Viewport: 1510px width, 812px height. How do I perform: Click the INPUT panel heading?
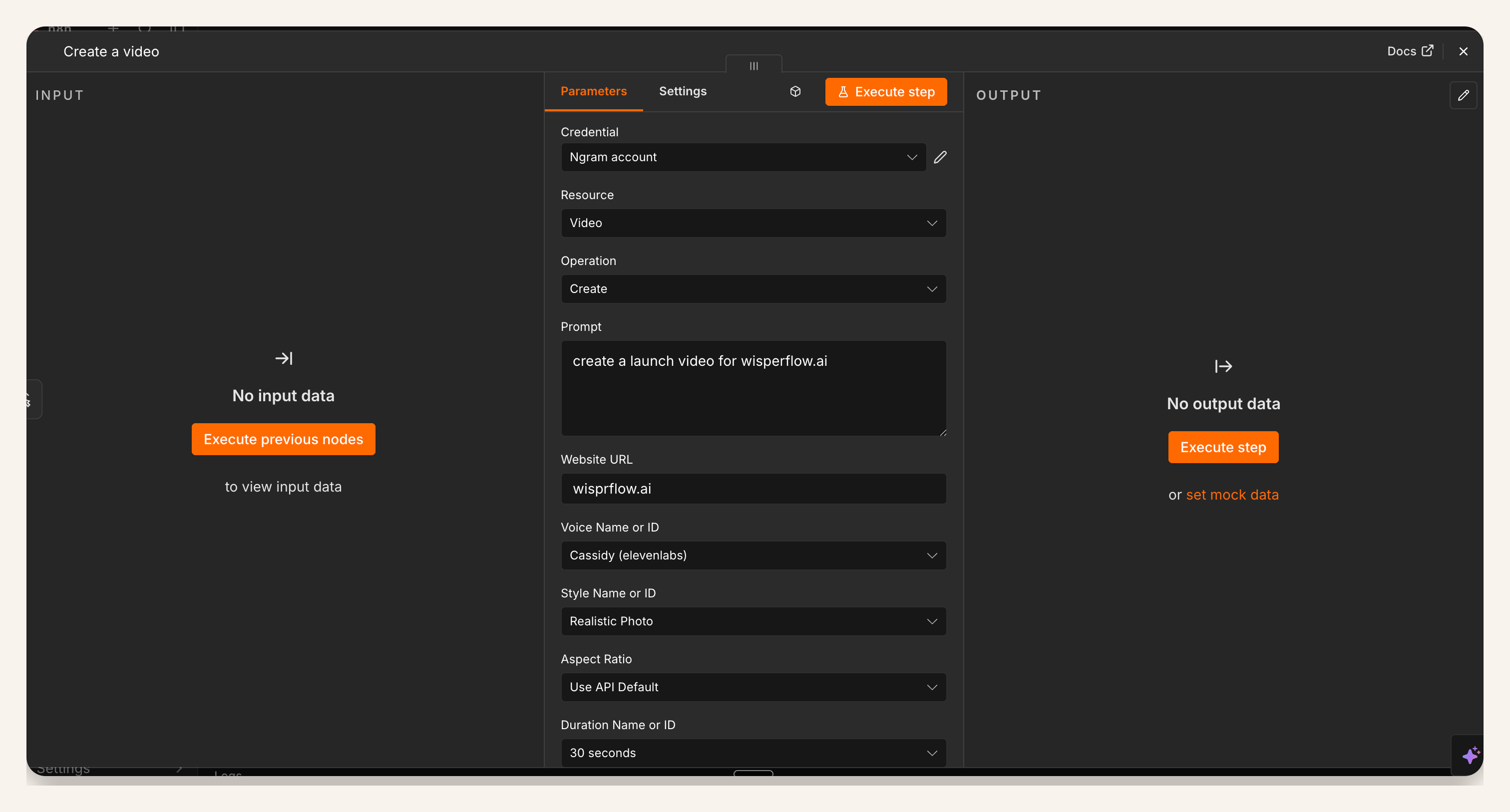point(60,95)
